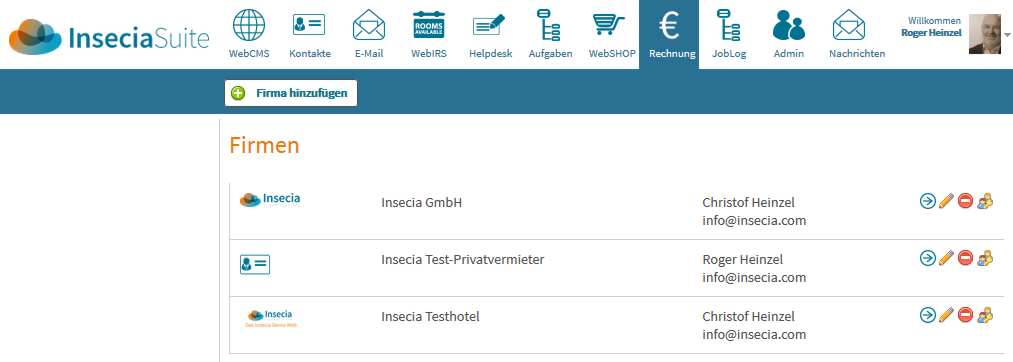Open the Kontakte contact card module
Image resolution: width=1013 pixels, height=362 pixels.
309,34
